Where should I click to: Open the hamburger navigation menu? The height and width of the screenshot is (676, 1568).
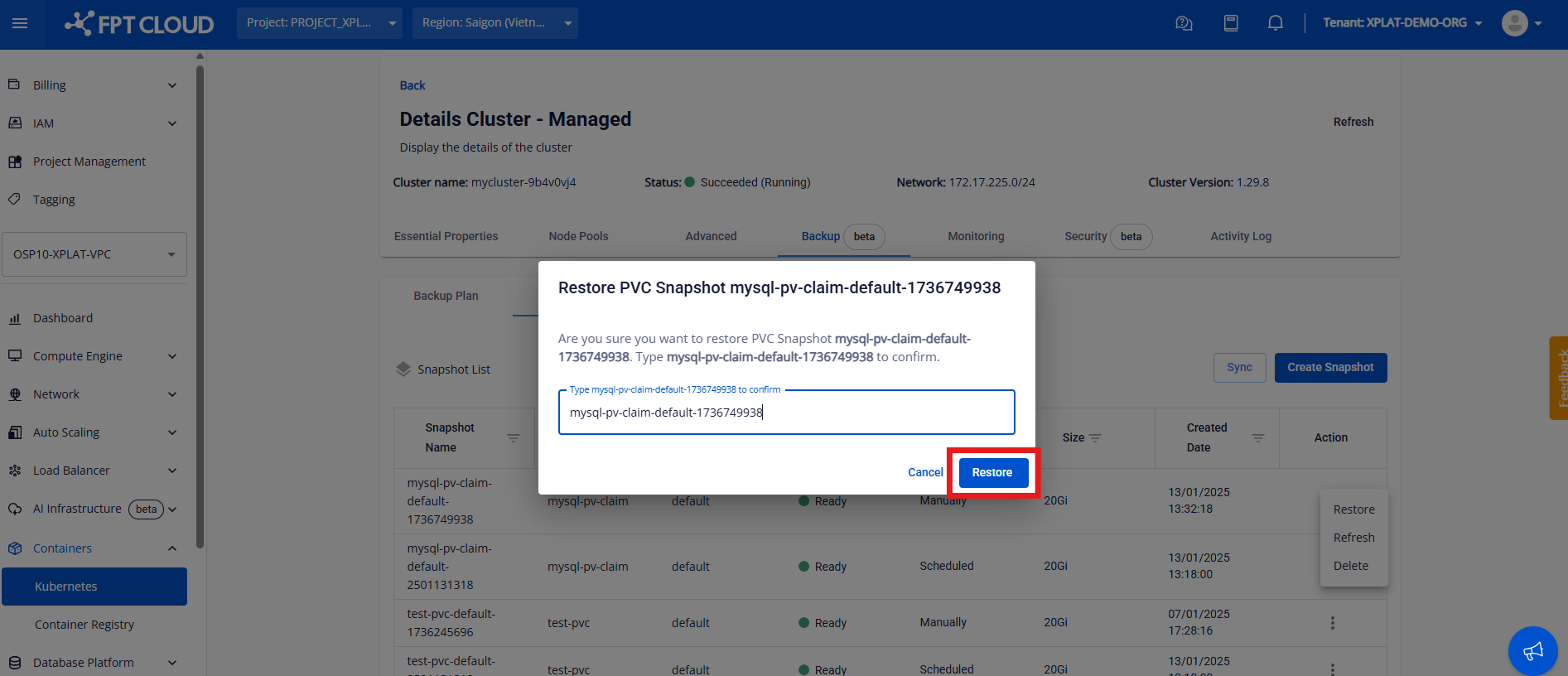click(x=20, y=23)
